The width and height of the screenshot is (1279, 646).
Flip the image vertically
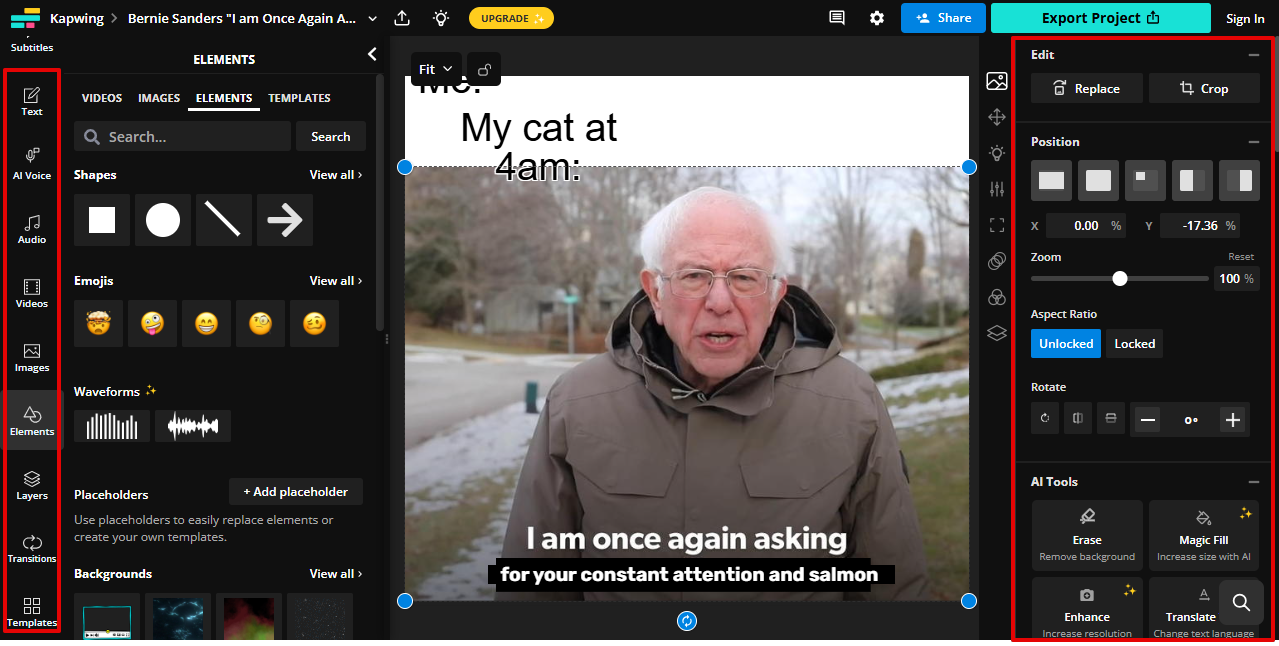click(x=1110, y=418)
